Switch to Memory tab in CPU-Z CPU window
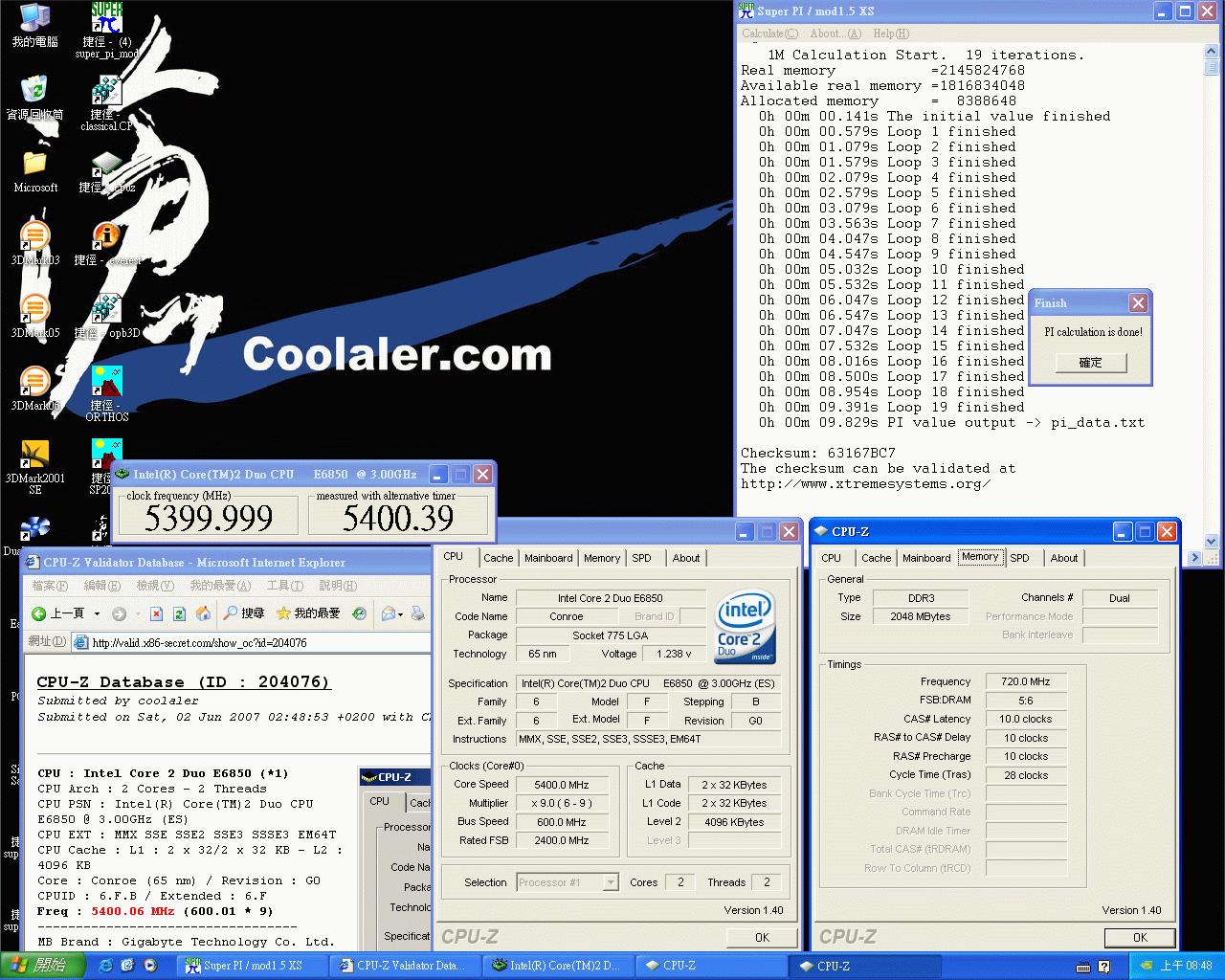The height and width of the screenshot is (980, 1225). pos(602,558)
